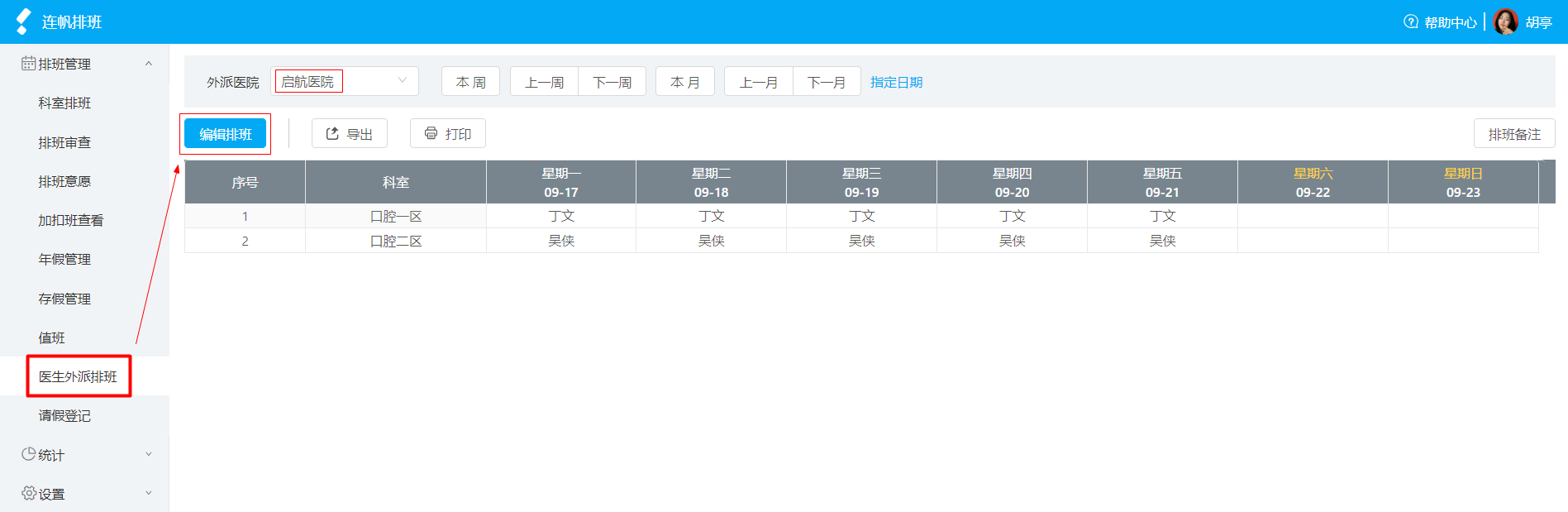Click the 帮助中心 text link
The width and height of the screenshot is (1568, 512).
(x=1451, y=22)
